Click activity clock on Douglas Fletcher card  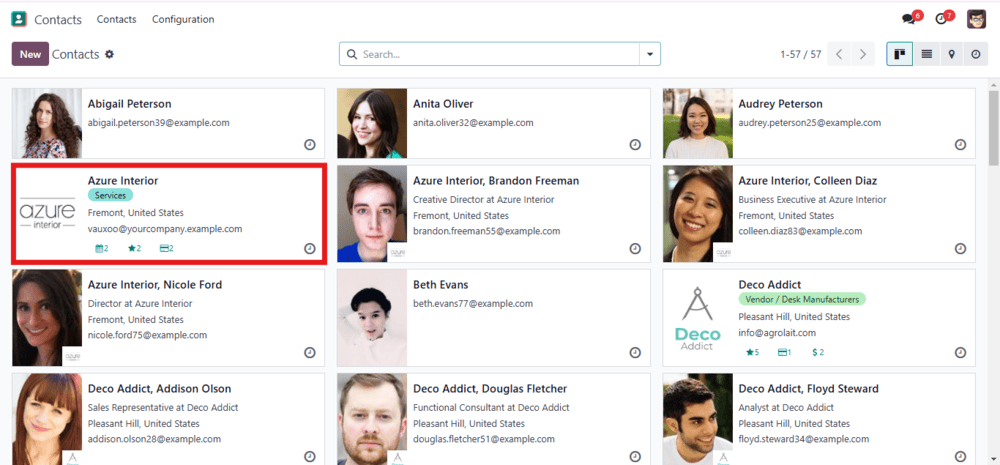[x=635, y=457]
